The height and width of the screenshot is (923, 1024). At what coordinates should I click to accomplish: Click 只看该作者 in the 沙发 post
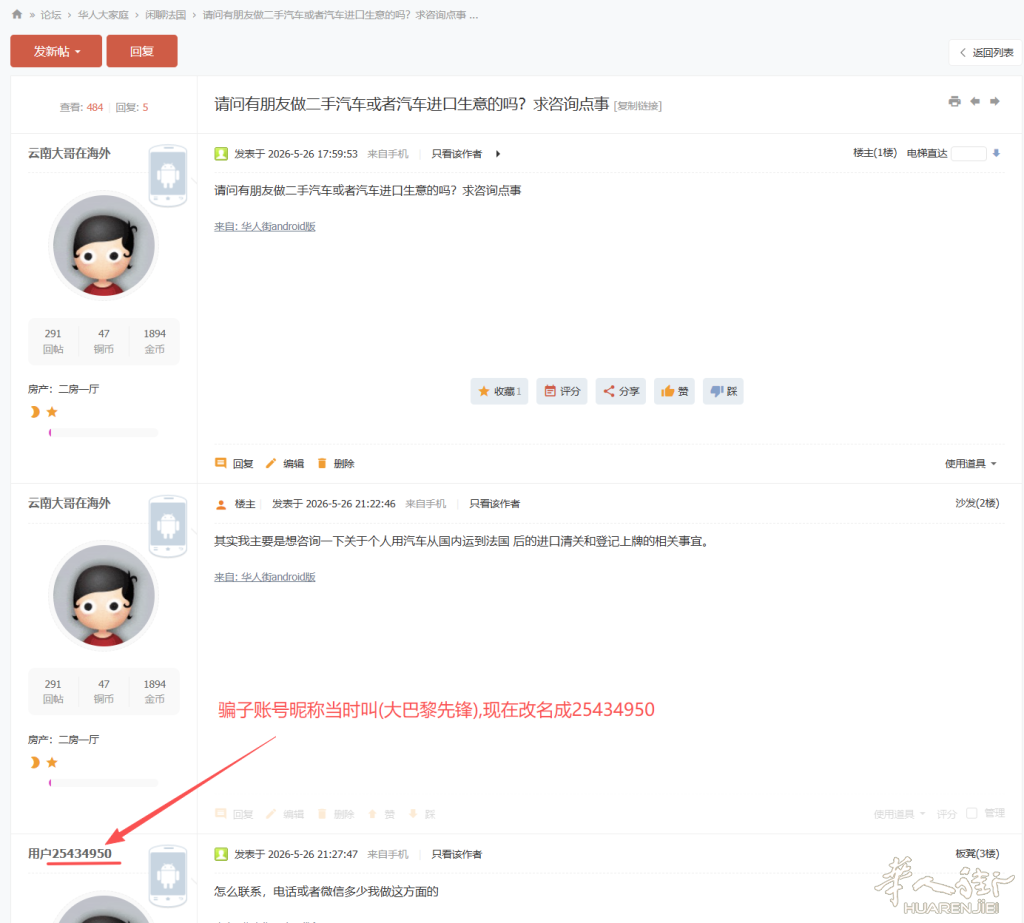tap(494, 504)
